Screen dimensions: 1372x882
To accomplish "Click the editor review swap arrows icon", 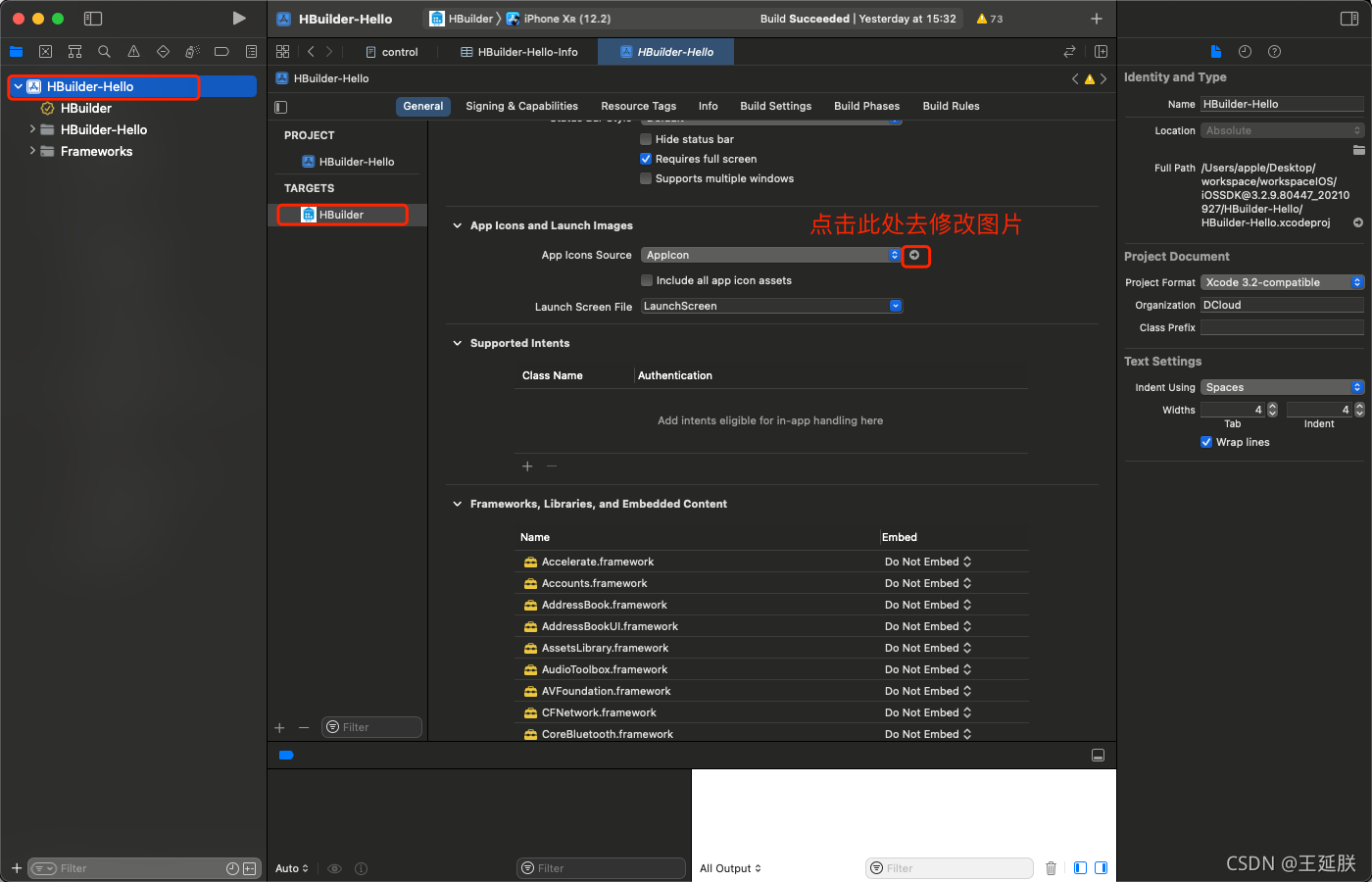I will [x=1069, y=52].
